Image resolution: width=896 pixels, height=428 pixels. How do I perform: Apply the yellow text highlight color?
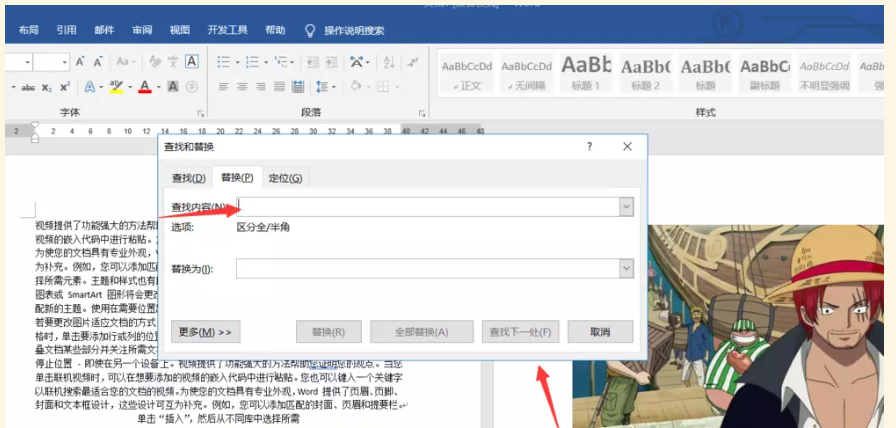click(117, 87)
